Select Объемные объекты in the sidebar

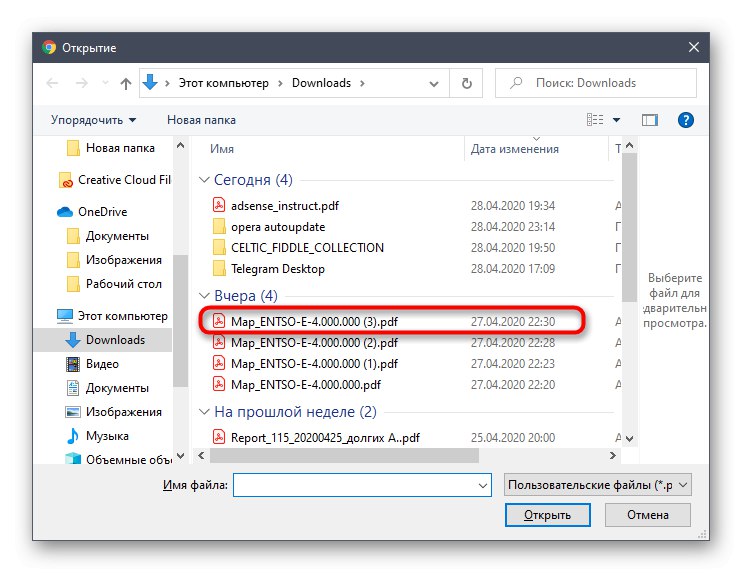[x=118, y=459]
